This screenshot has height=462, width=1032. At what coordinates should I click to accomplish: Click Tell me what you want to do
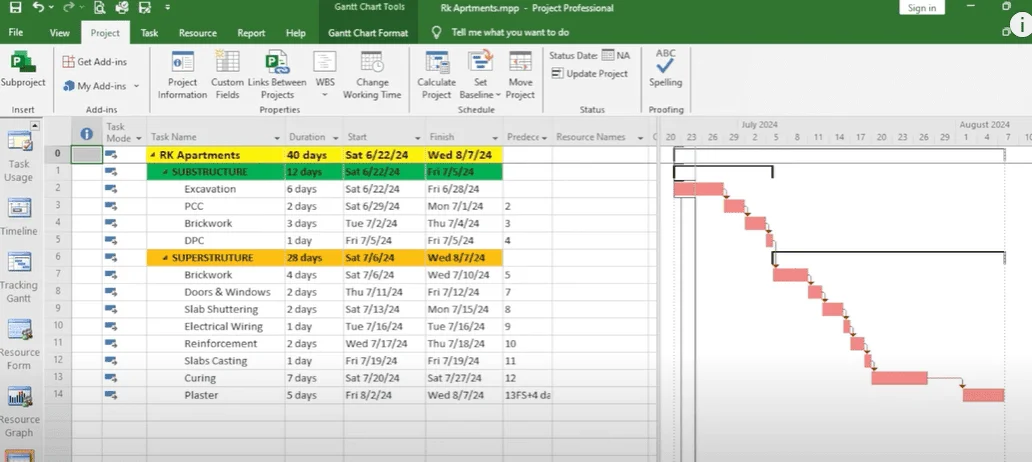(x=510, y=32)
